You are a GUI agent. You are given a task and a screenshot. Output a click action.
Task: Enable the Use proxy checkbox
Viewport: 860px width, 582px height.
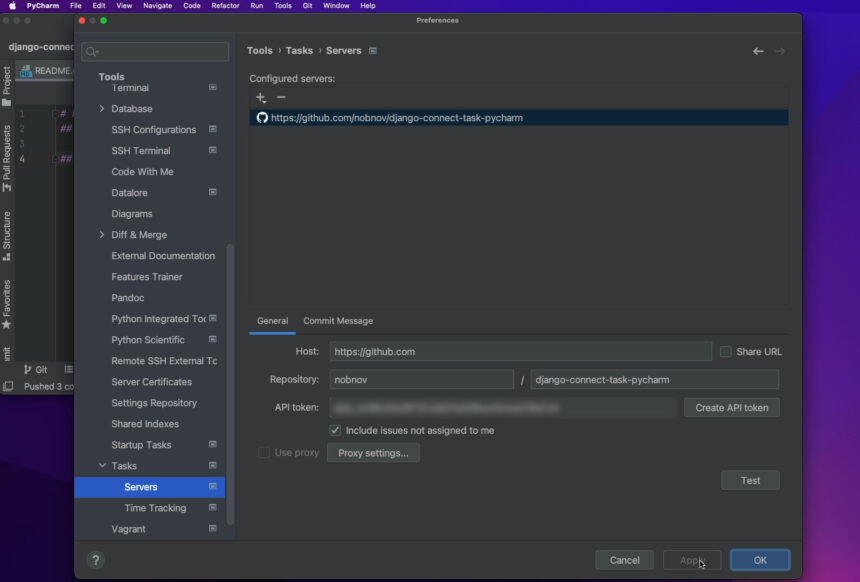pos(264,452)
